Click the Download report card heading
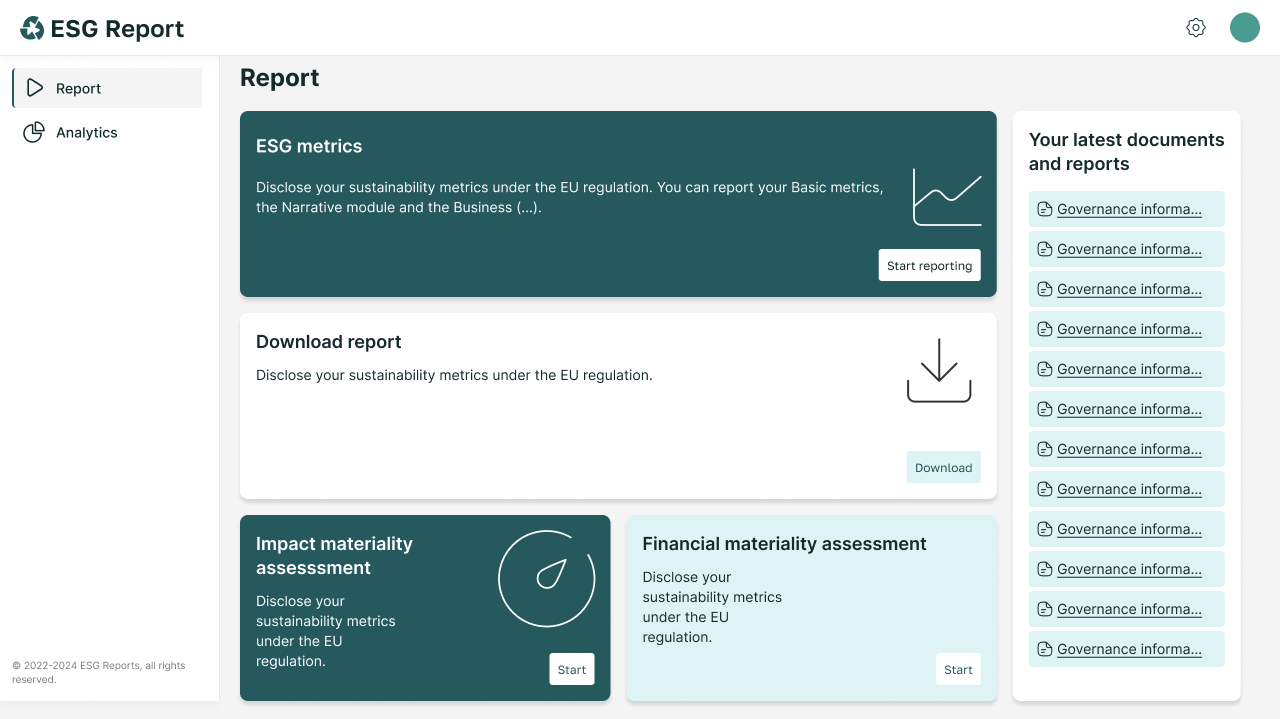This screenshot has height=719, width=1280. (329, 342)
